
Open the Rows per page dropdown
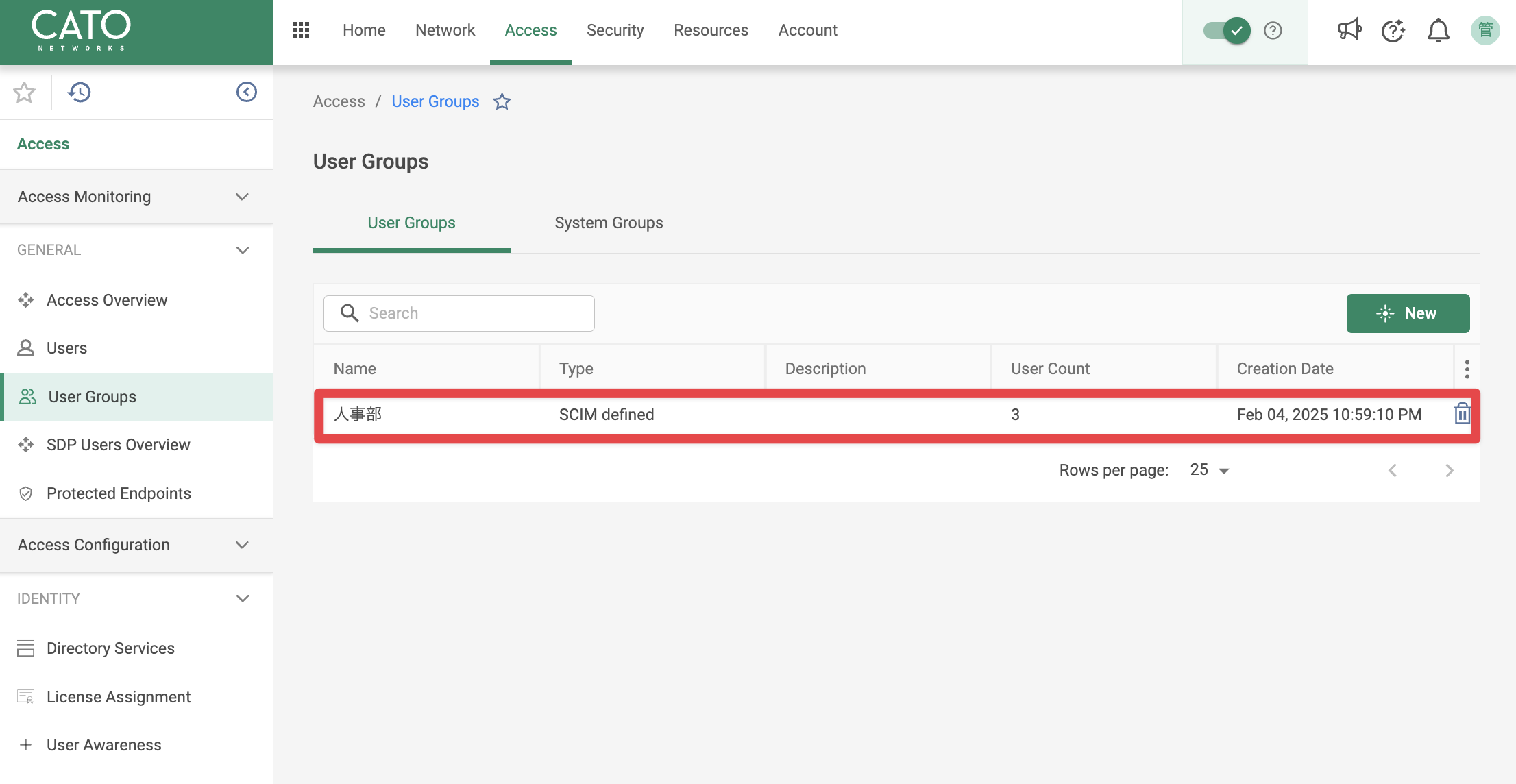pyautogui.click(x=1210, y=470)
